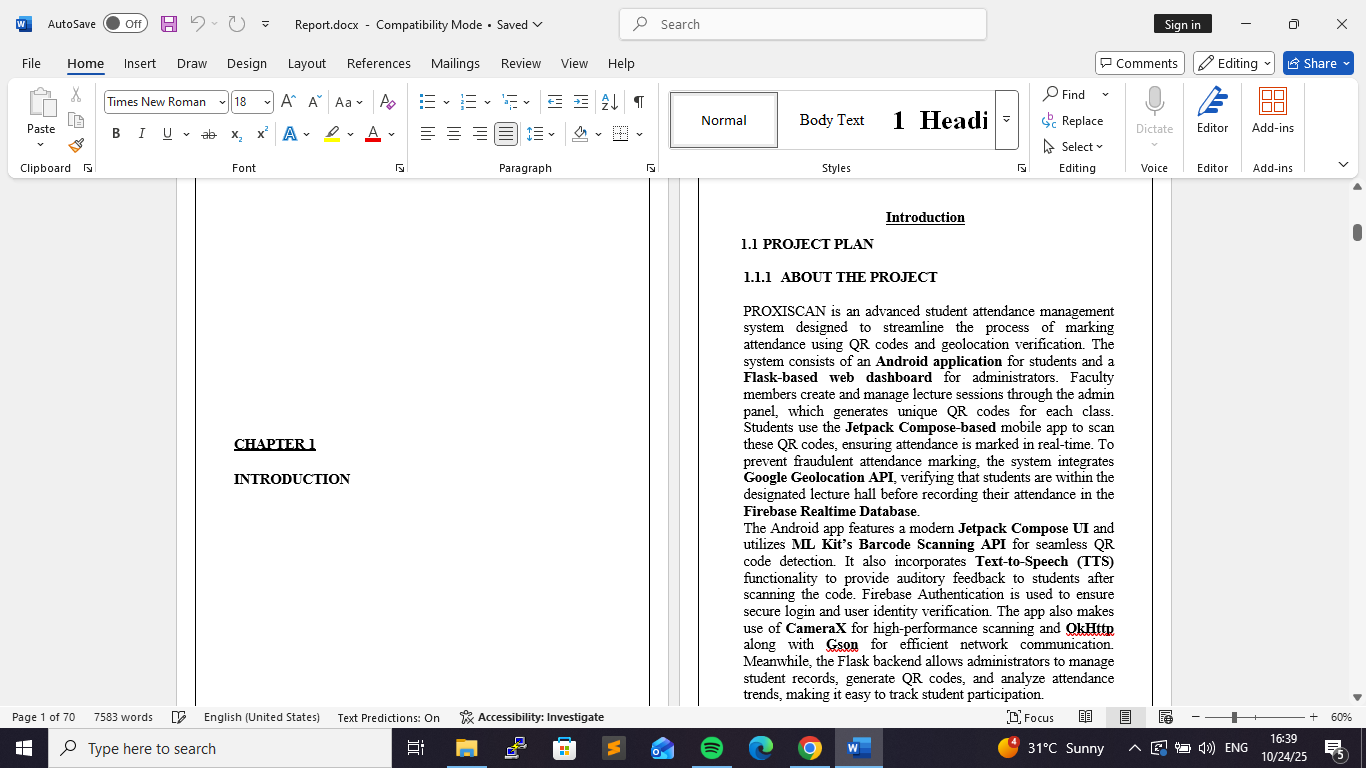The width and height of the screenshot is (1366, 768).
Task: Toggle the Show/Hide paragraph marks icon
Action: (x=638, y=102)
